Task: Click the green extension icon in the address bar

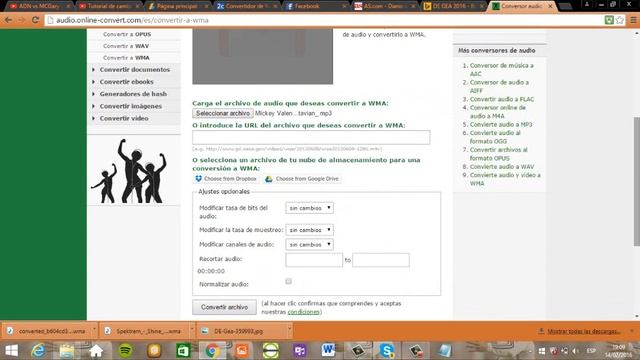Action: coord(609,20)
